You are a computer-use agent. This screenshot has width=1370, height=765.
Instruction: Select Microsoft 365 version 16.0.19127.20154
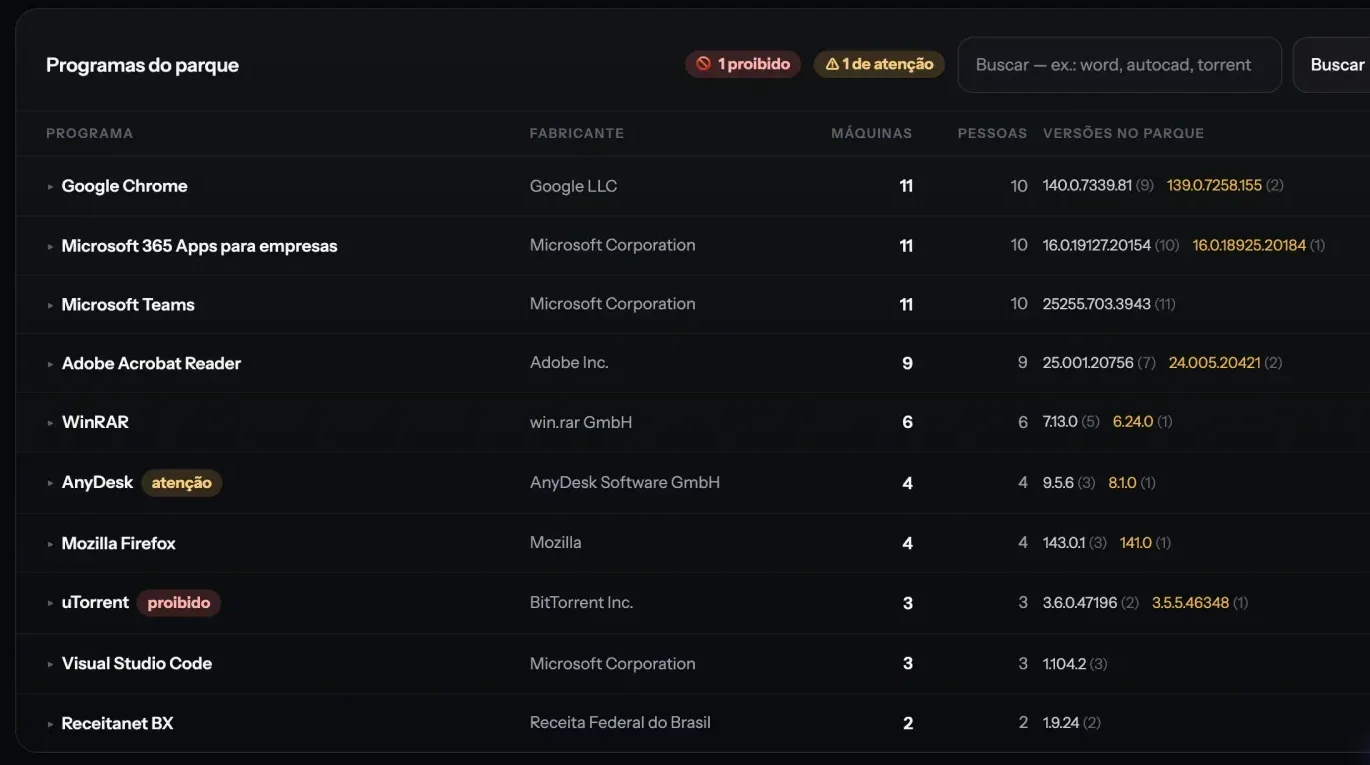[1097, 245]
